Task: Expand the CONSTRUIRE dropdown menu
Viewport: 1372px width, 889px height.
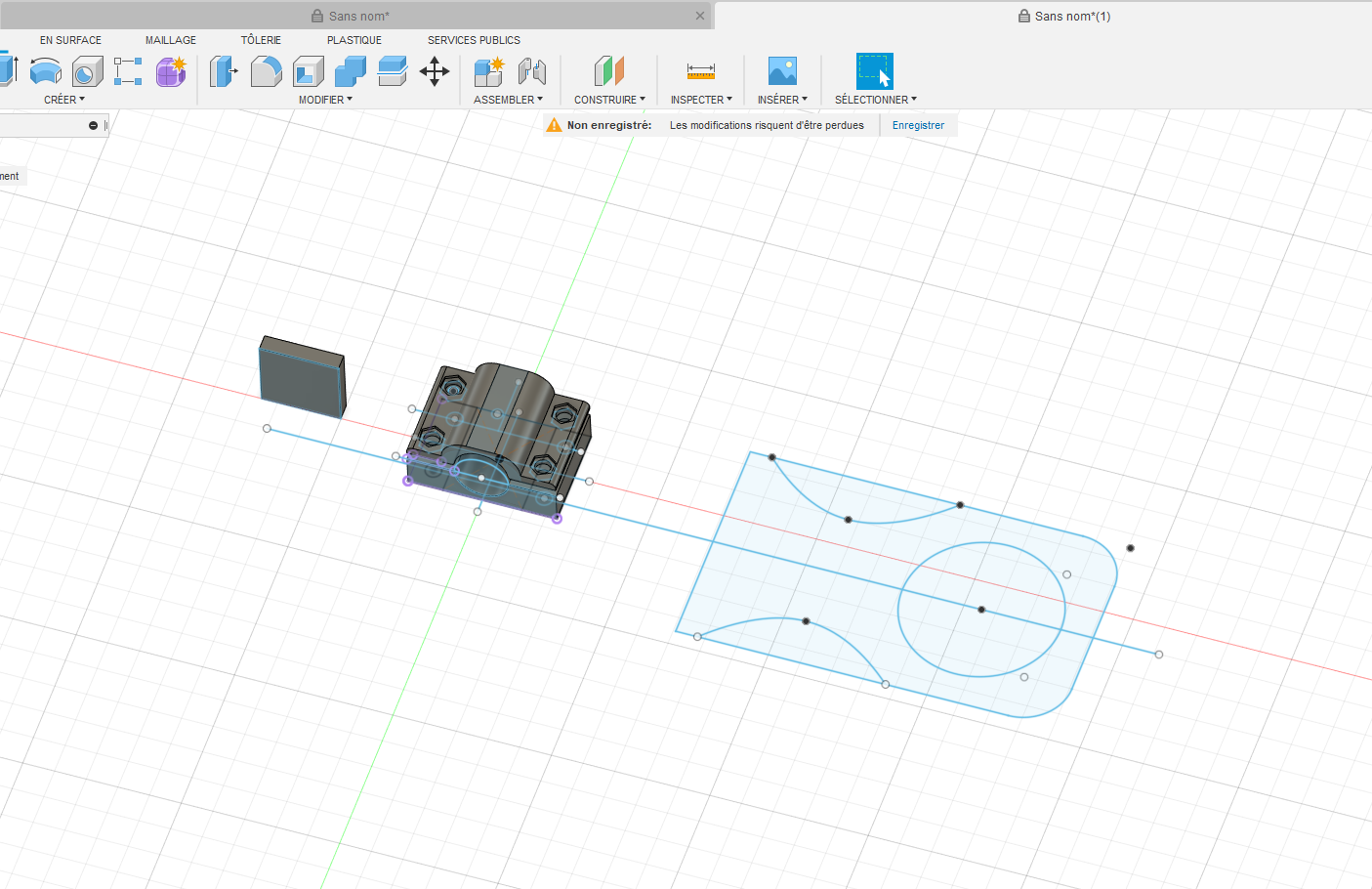Action: click(609, 100)
